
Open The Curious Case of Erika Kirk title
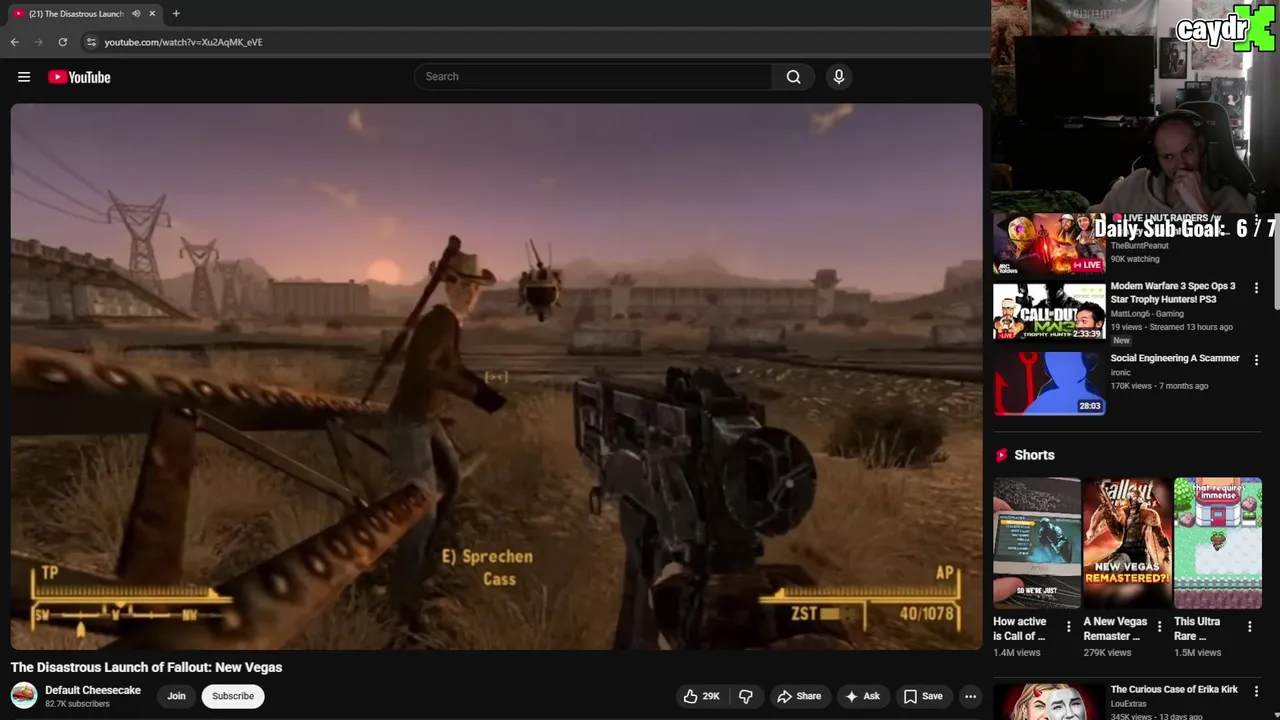1174,689
